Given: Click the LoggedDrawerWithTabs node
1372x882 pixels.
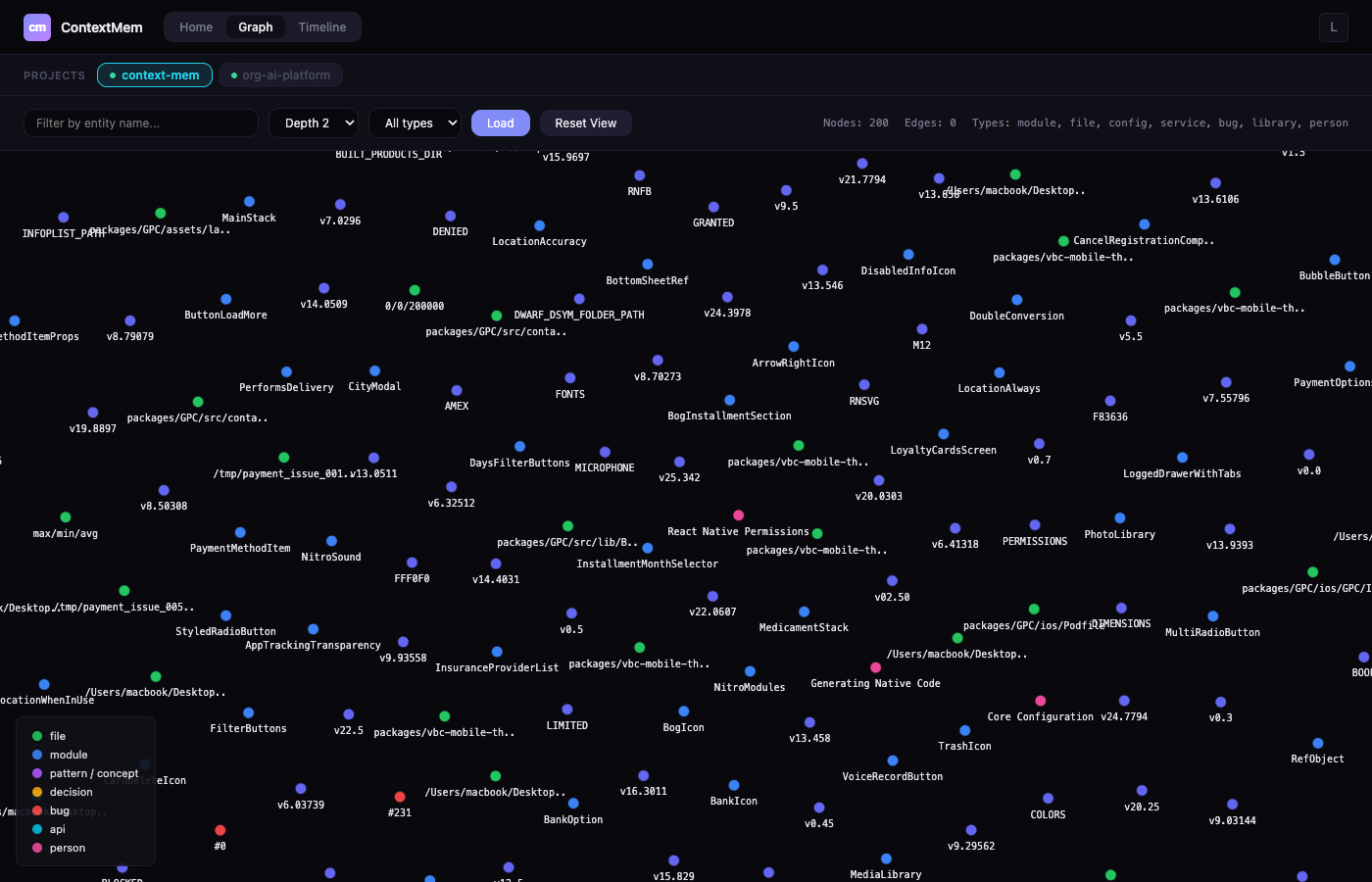Looking at the screenshot, I should tap(1182, 458).
